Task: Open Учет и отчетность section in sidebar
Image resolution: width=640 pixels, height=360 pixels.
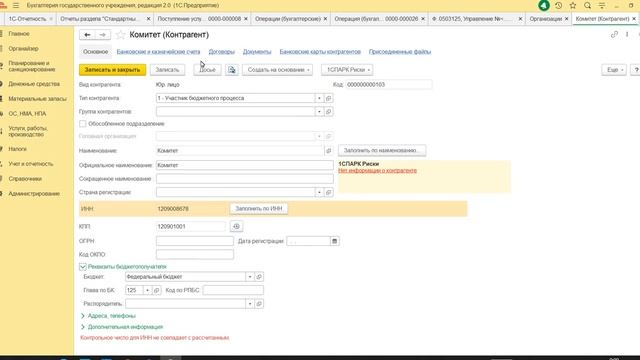Action: (31, 164)
